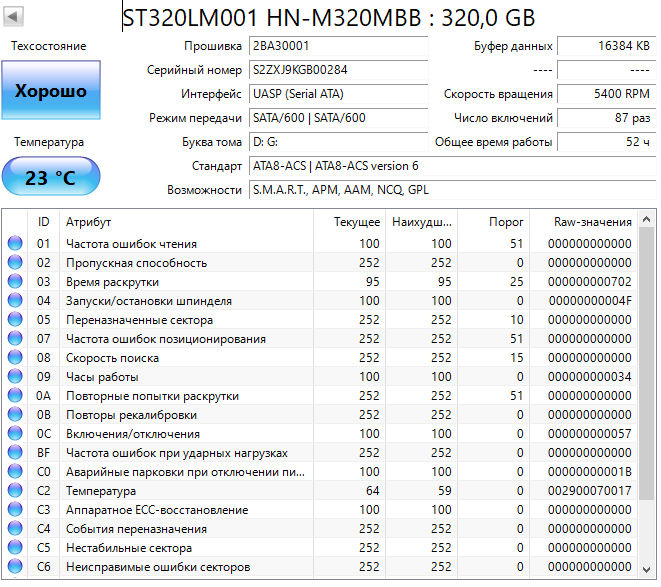661x587 pixels.
Task: Click the attribute list scrollbar thumb
Action: [646, 364]
